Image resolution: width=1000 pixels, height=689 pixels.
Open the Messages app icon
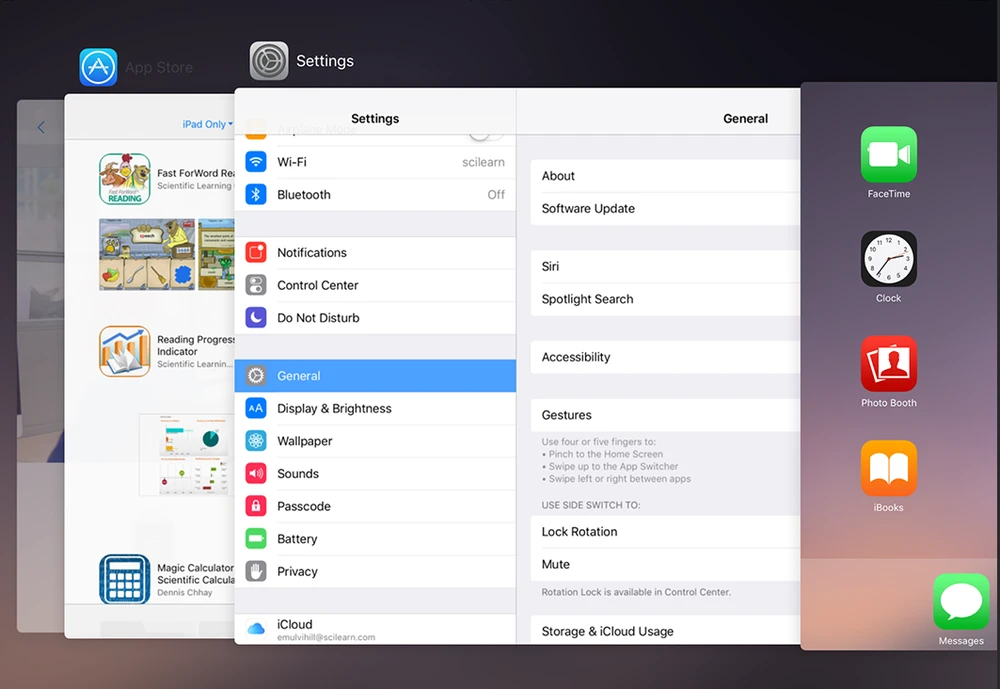[961, 602]
